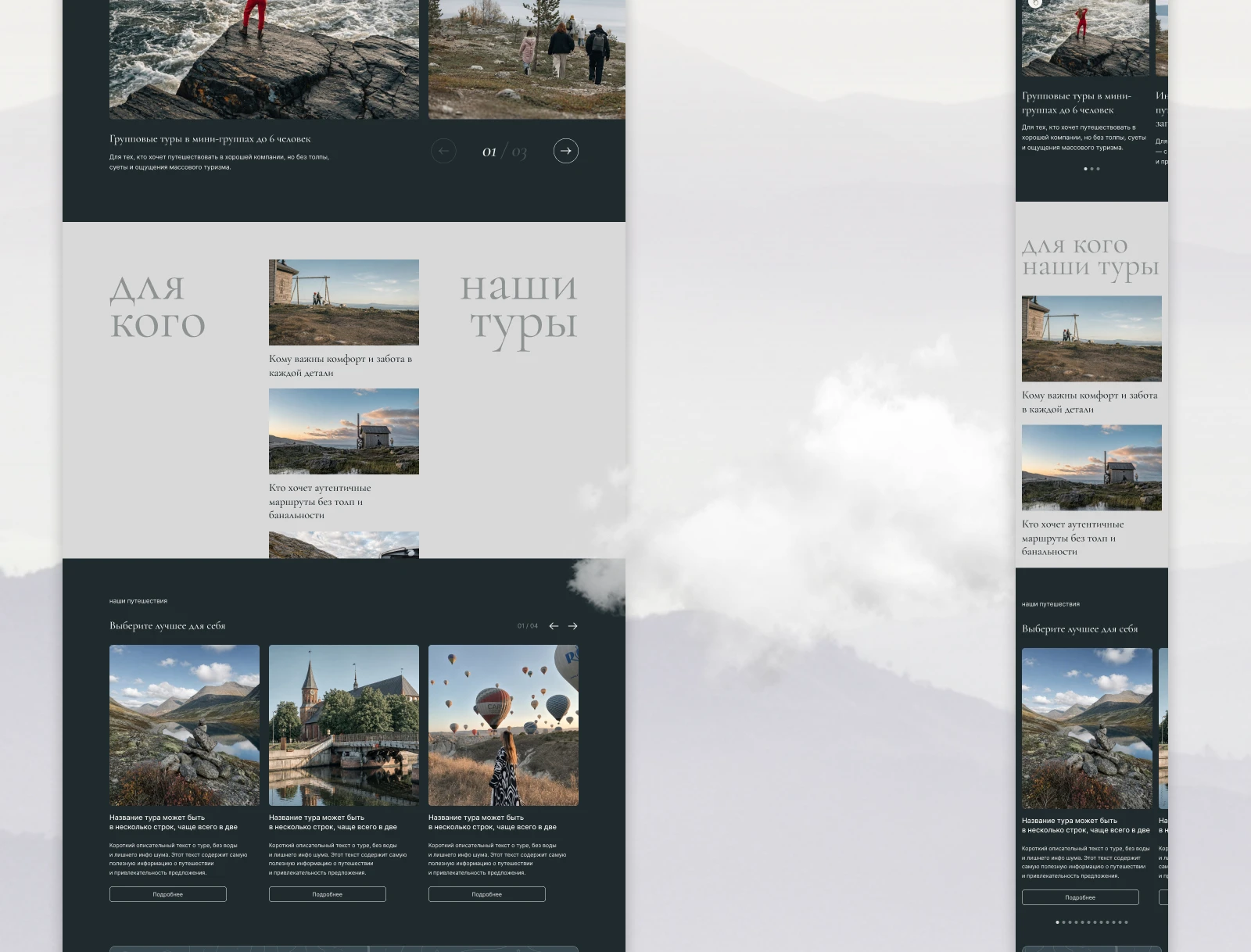1251x952 pixels.
Task: Open the mountain lake tour photo on desktop
Action: [x=185, y=725]
